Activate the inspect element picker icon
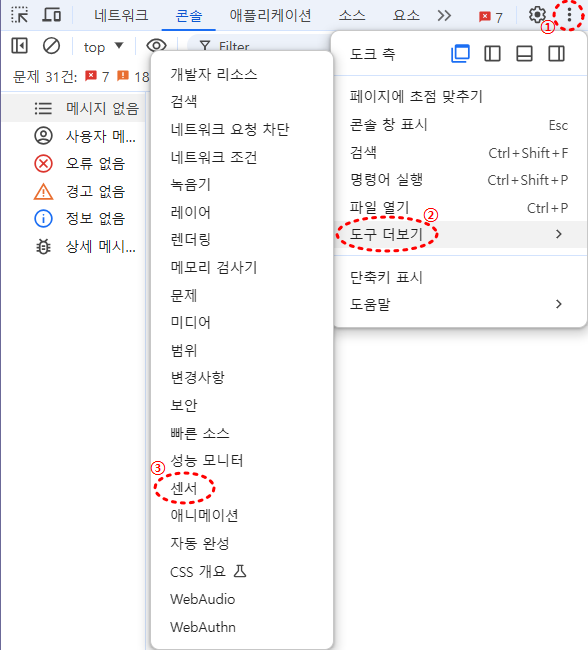The image size is (588, 650). 19,15
